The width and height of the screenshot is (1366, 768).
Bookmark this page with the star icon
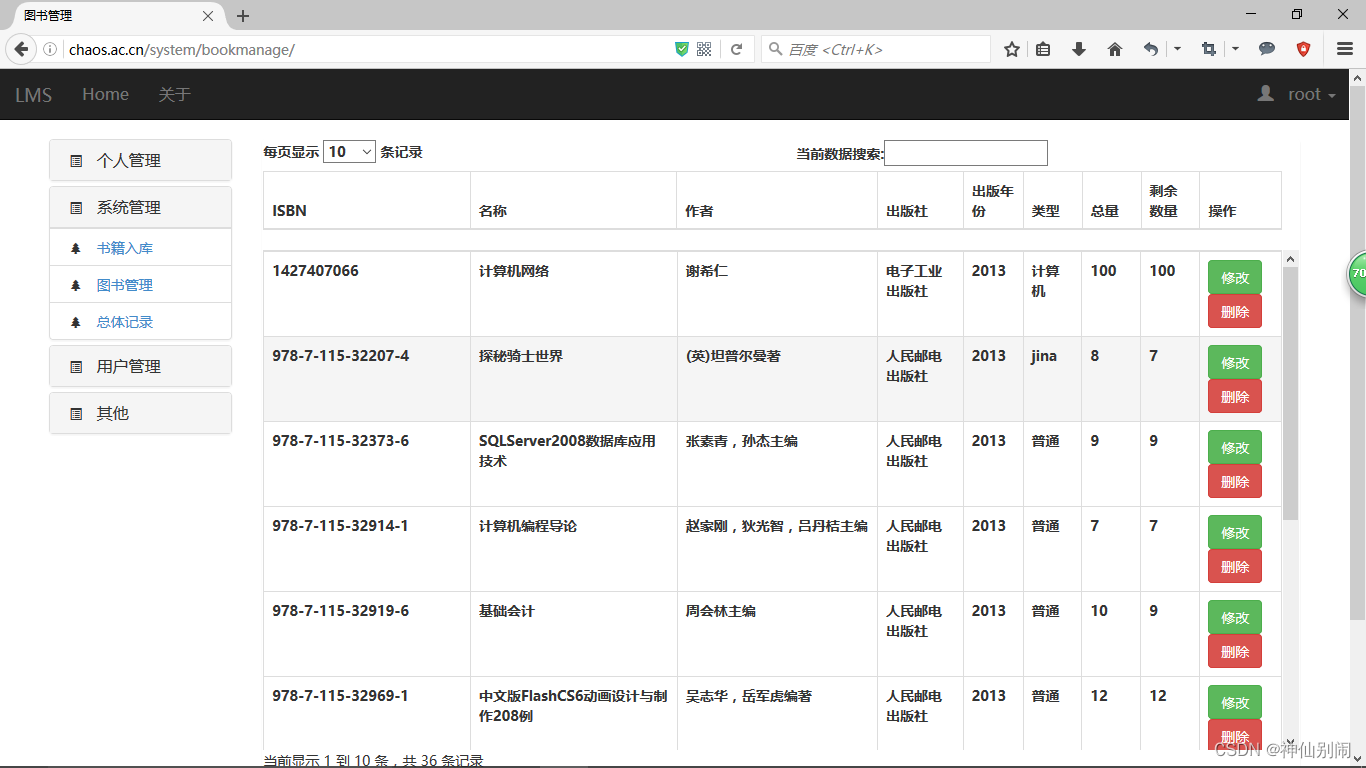pyautogui.click(x=1012, y=49)
